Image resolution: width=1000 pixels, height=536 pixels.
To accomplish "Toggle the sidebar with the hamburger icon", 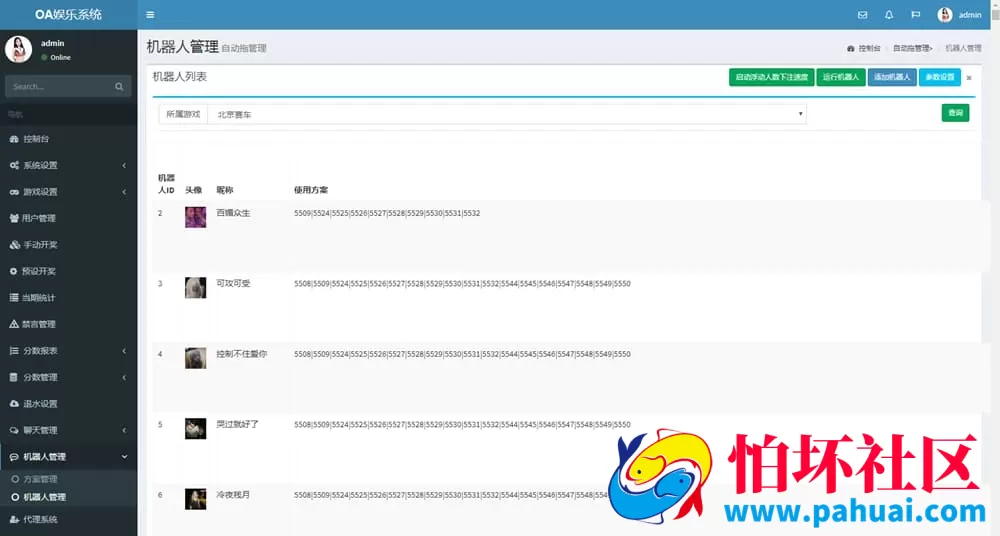I will point(150,15).
